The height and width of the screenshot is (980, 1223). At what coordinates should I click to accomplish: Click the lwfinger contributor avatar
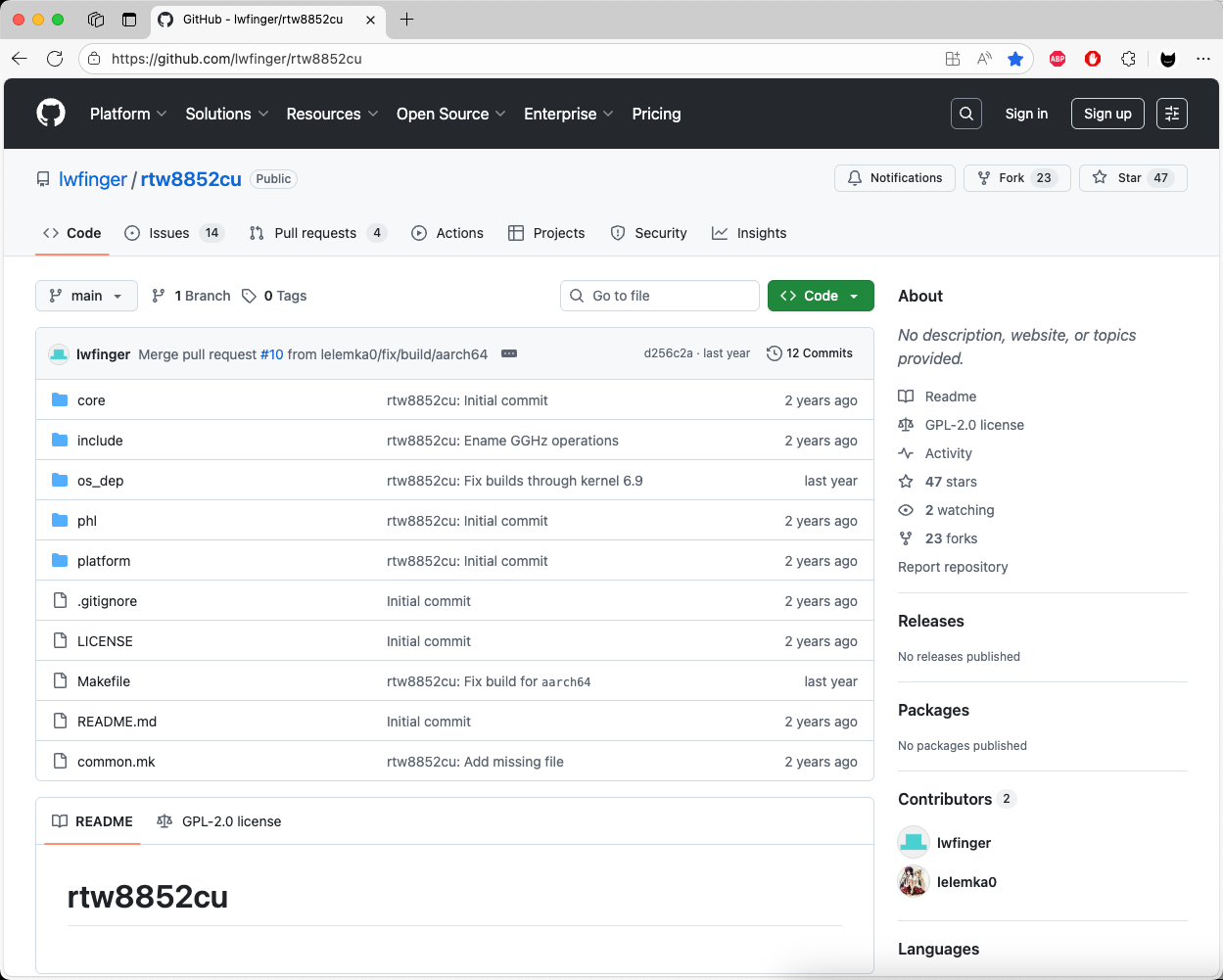tap(914, 842)
